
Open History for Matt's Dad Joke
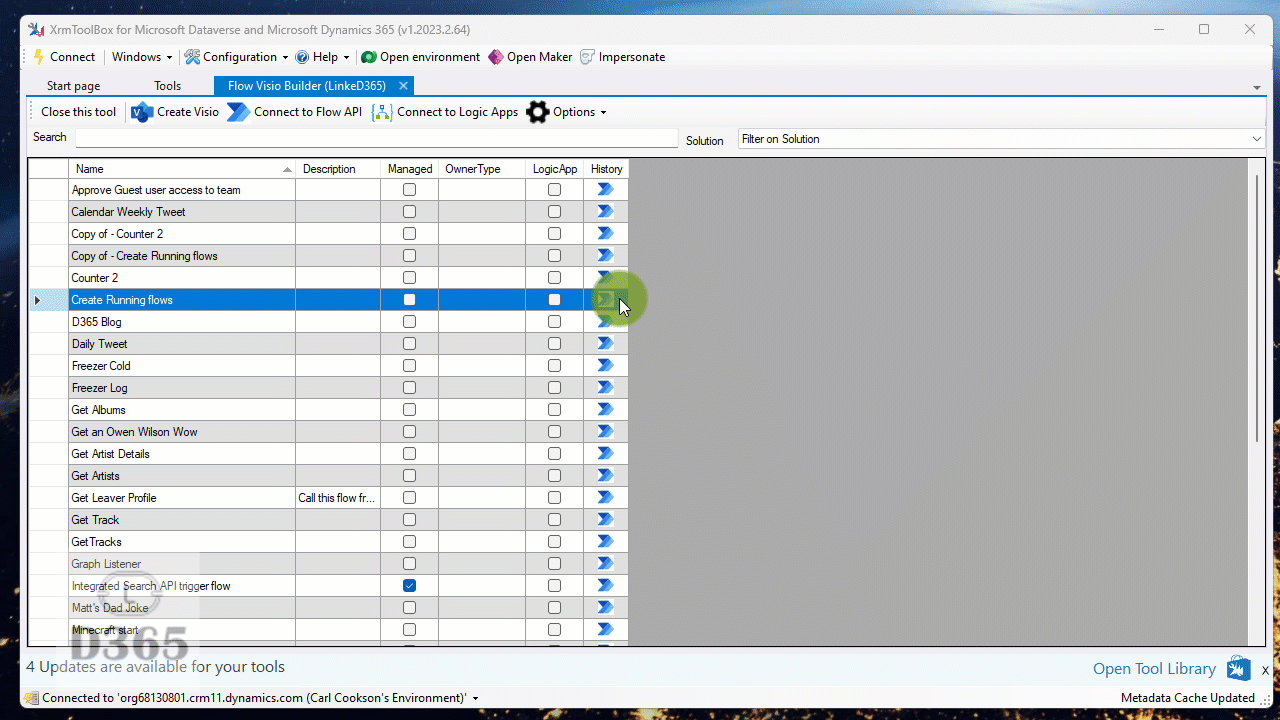click(605, 607)
